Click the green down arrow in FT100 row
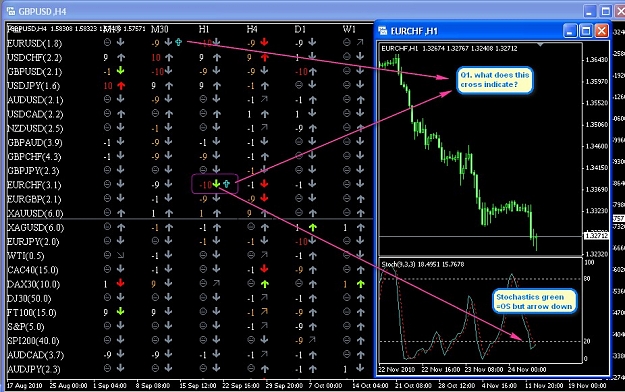This screenshot has height=392, width=625. (120, 312)
